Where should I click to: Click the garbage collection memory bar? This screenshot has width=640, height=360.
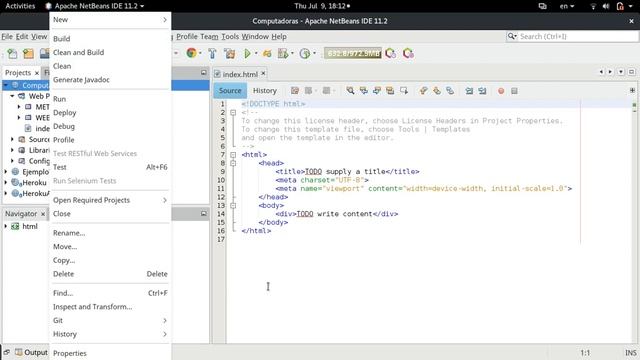point(353,53)
